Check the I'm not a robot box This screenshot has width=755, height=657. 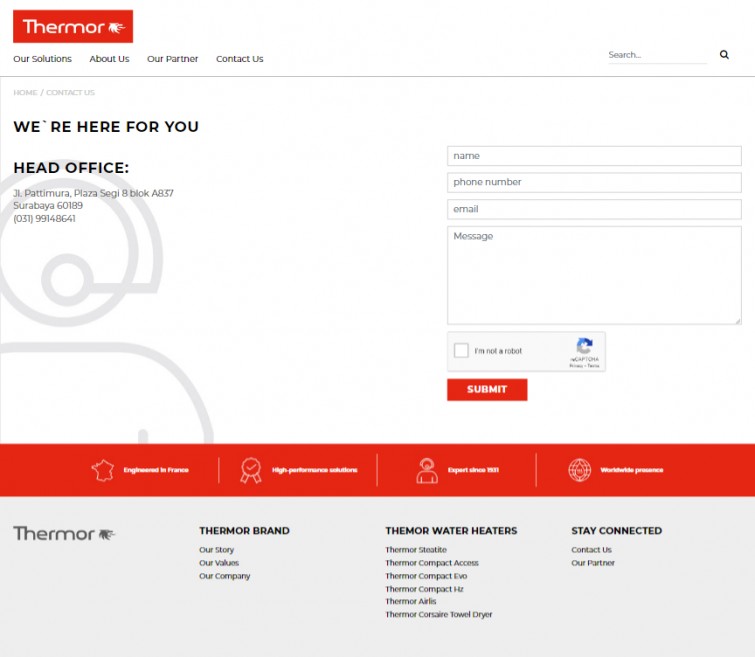[461, 350]
